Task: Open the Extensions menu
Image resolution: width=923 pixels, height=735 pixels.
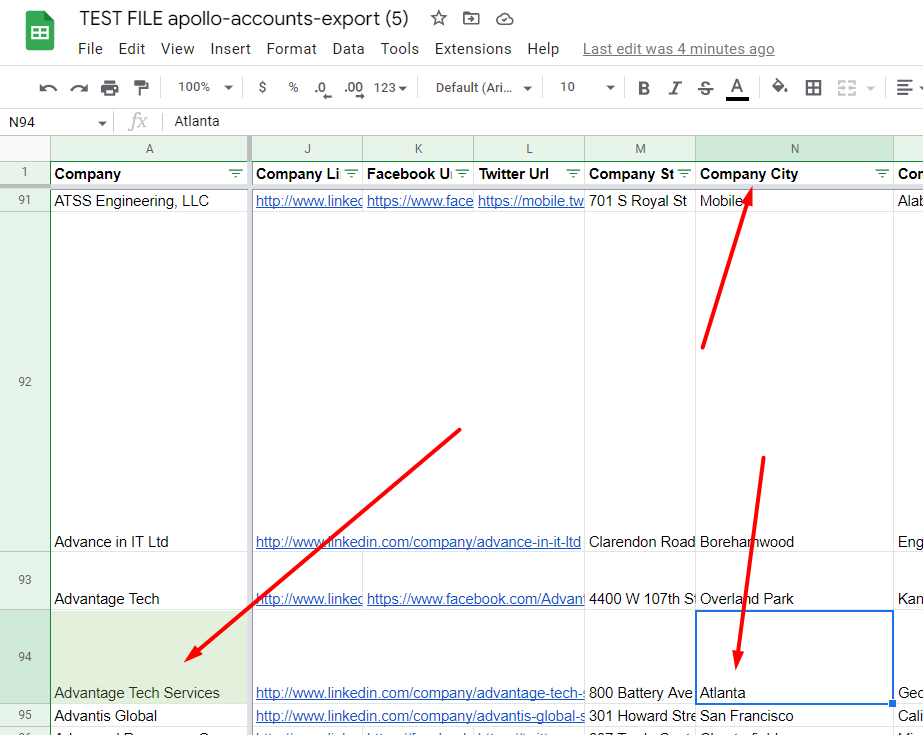Action: tap(472, 48)
